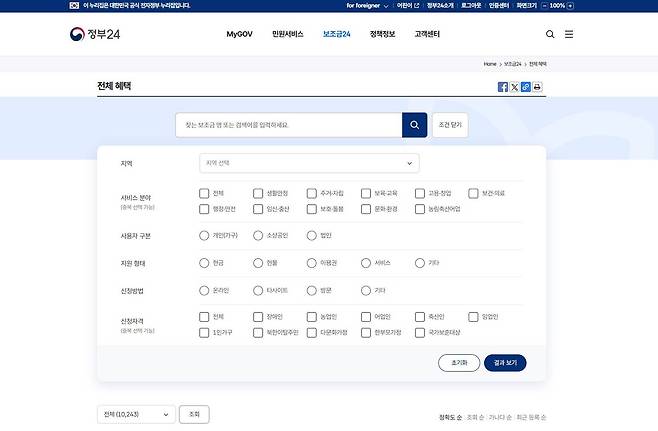Viewport: 658px width, 431px height.
Task: Click Home in the breadcrumb
Action: pos(490,64)
